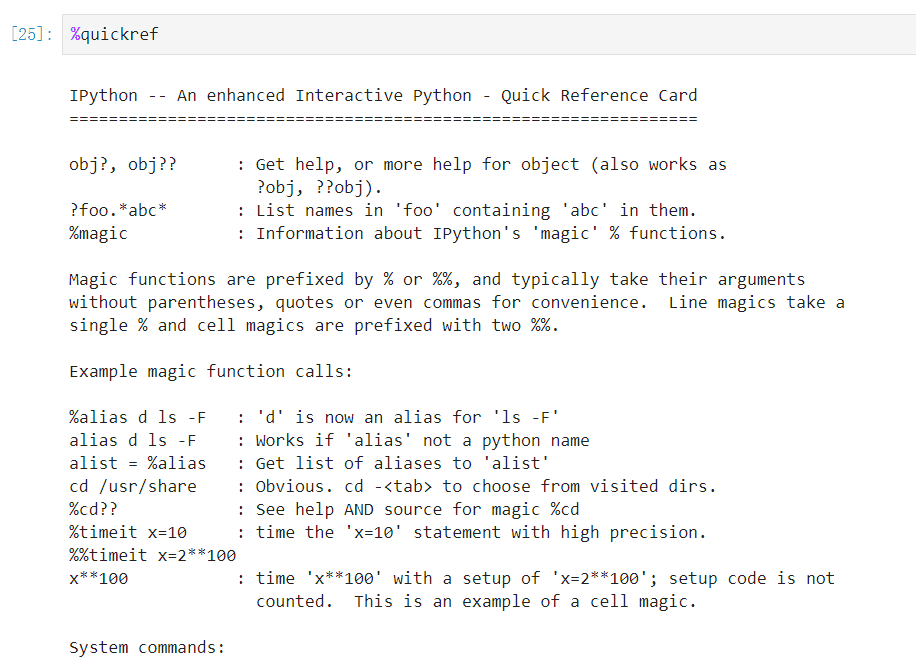Screen dimensions: 916x659
Task: Click the '%timeit x=10' example
Action: (x=127, y=533)
